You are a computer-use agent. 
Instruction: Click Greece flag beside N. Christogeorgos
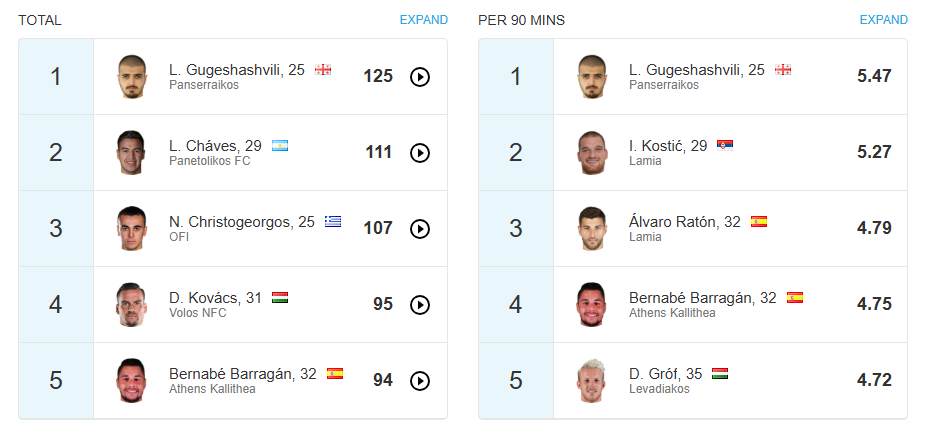pos(332,222)
